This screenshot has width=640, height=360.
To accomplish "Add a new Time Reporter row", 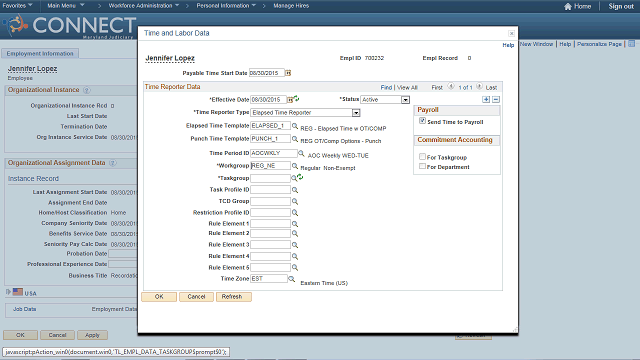I will (486, 100).
